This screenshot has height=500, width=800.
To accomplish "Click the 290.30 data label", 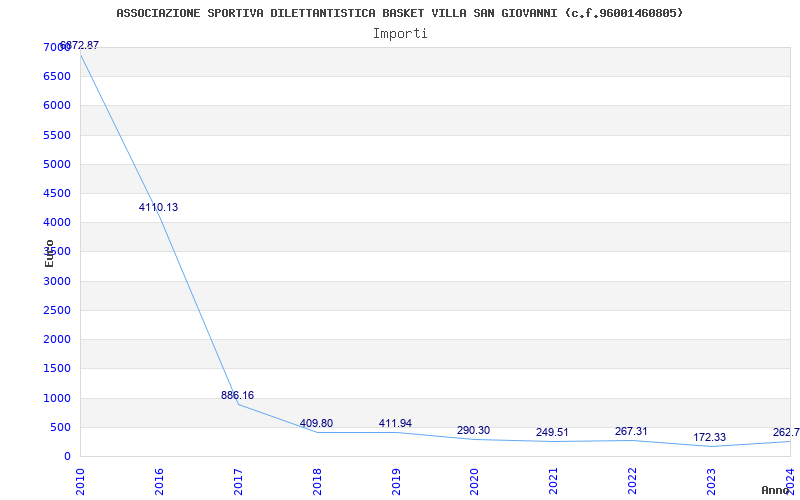I will pyautogui.click(x=473, y=431).
